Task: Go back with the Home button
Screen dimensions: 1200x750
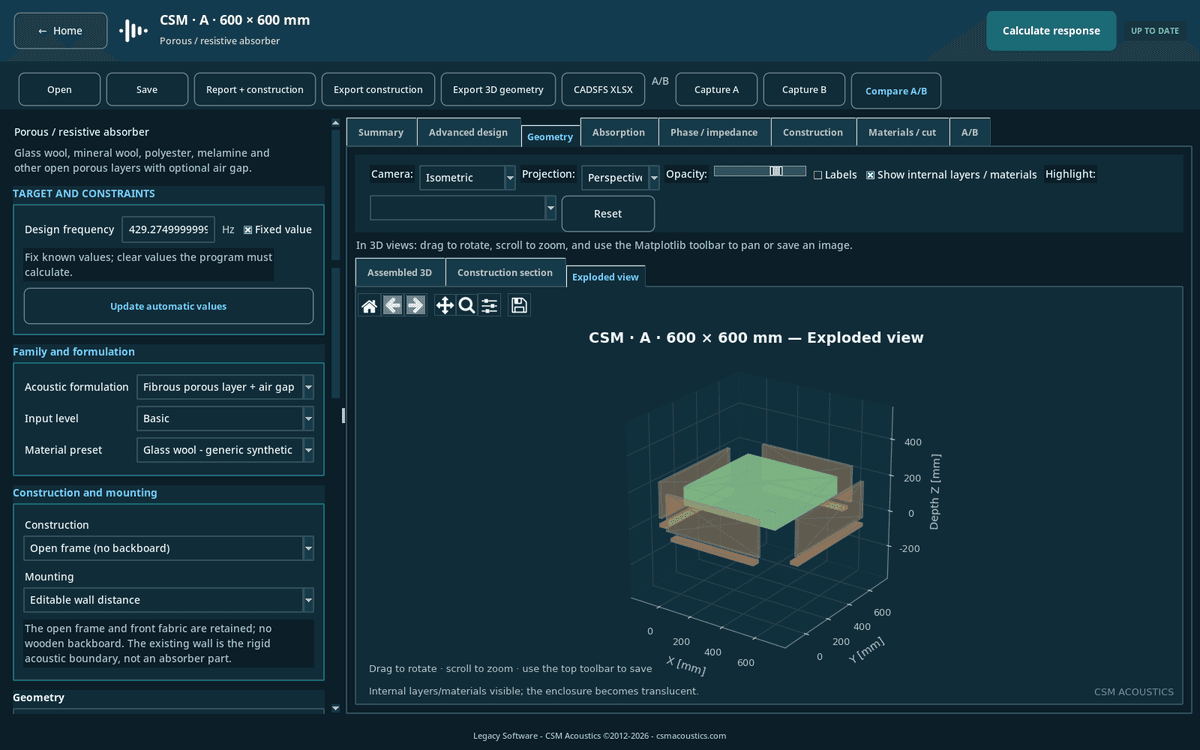Action: pyautogui.click(x=60, y=31)
